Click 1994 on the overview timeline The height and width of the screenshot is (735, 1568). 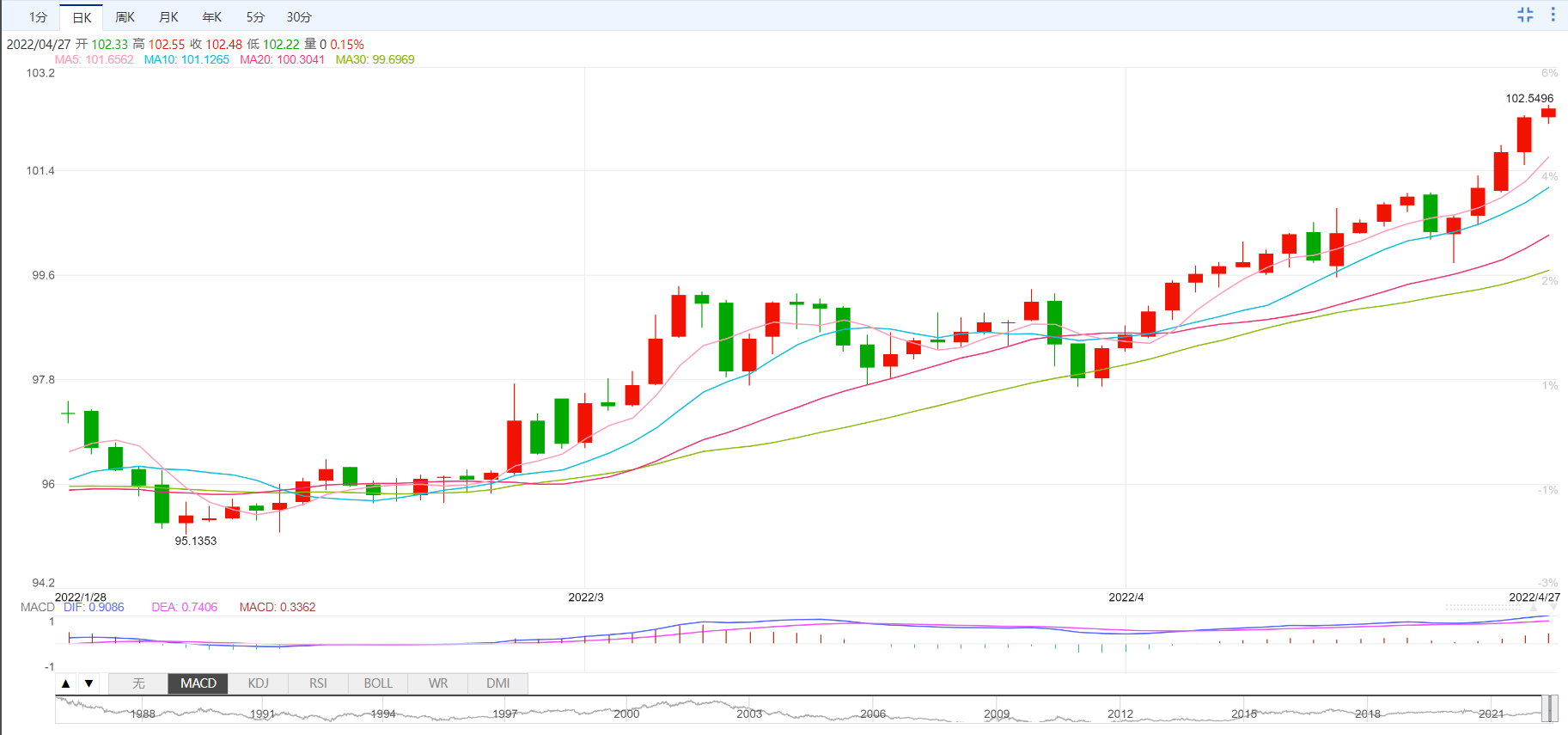tap(383, 714)
